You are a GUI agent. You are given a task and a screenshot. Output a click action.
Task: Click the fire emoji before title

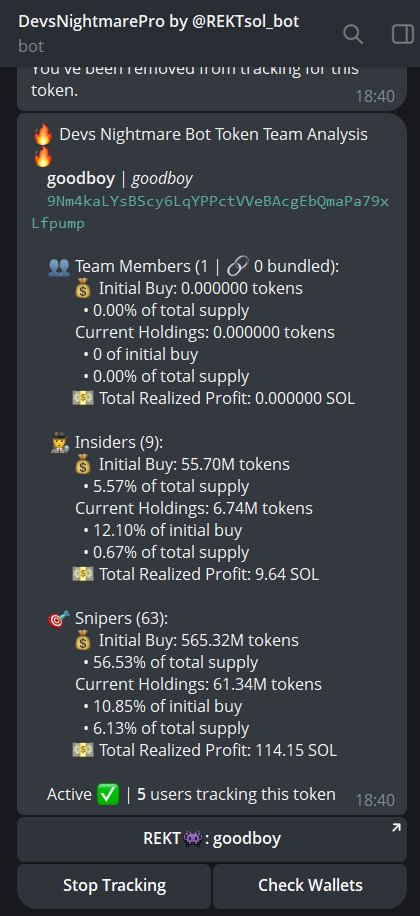click(43, 135)
